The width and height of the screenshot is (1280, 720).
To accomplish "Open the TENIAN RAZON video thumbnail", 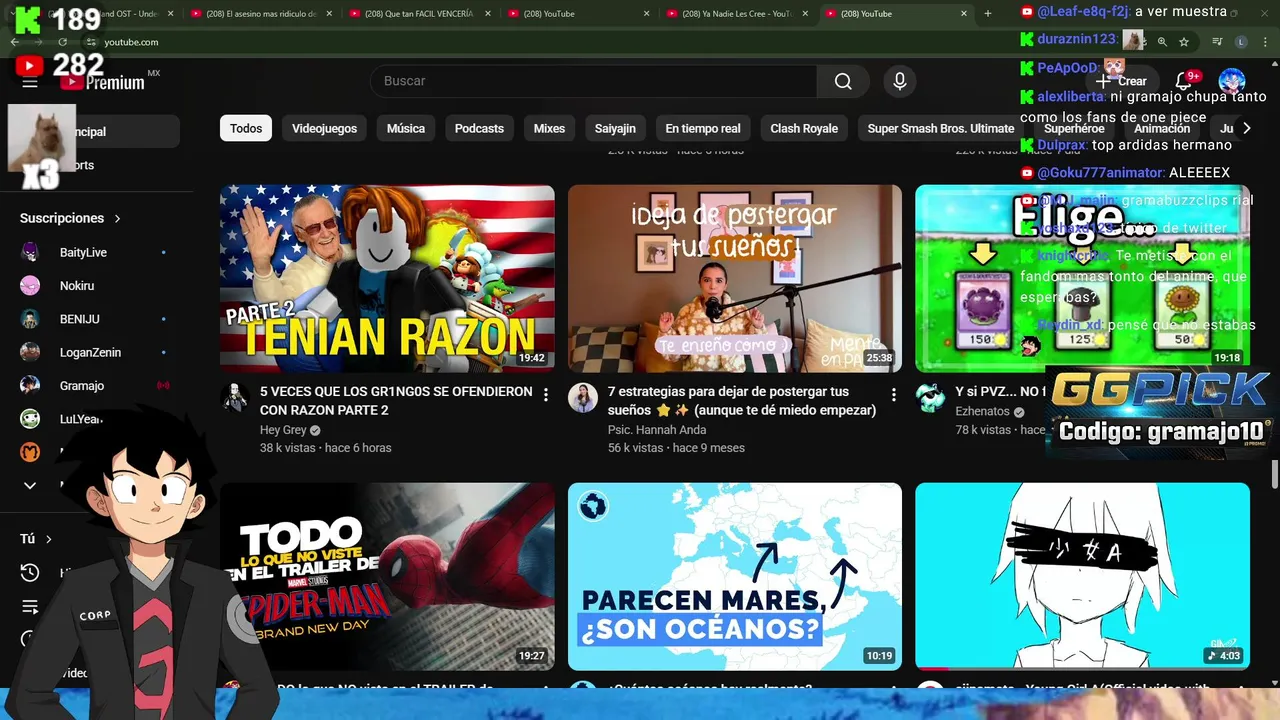I will (x=387, y=279).
